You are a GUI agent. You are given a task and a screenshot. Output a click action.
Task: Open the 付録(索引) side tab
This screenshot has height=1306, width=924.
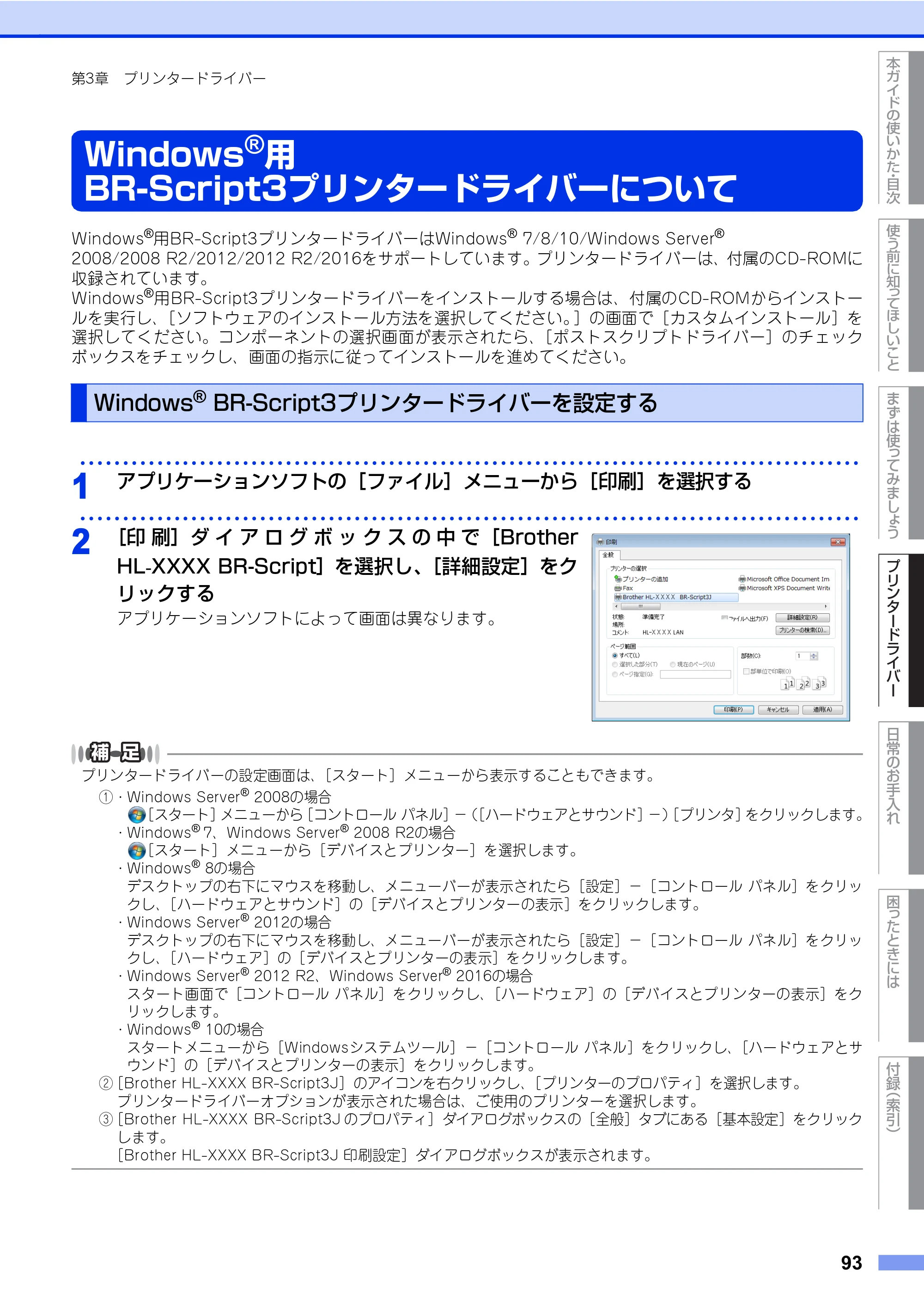(x=901, y=1132)
